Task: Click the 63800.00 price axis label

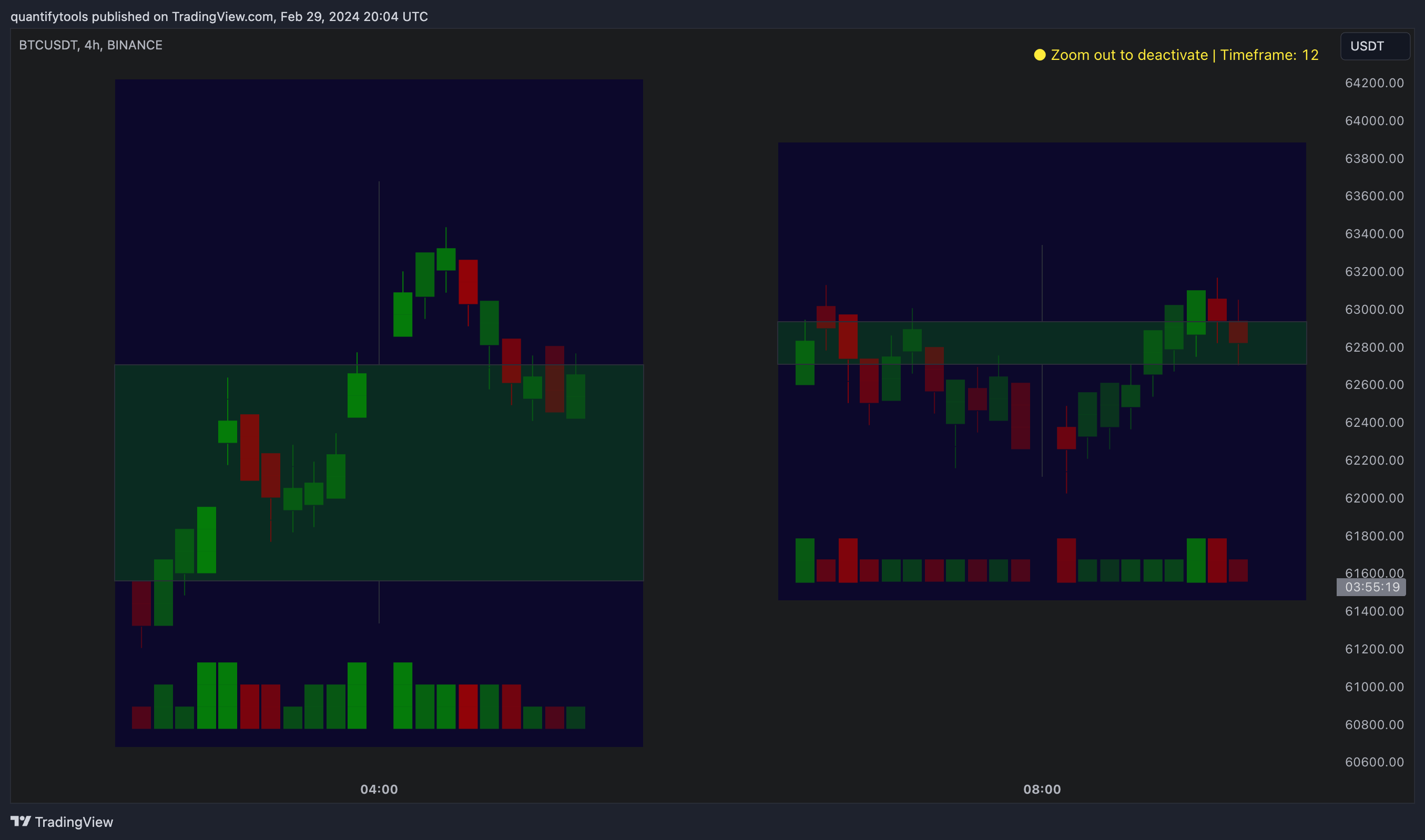Action: [1375, 159]
